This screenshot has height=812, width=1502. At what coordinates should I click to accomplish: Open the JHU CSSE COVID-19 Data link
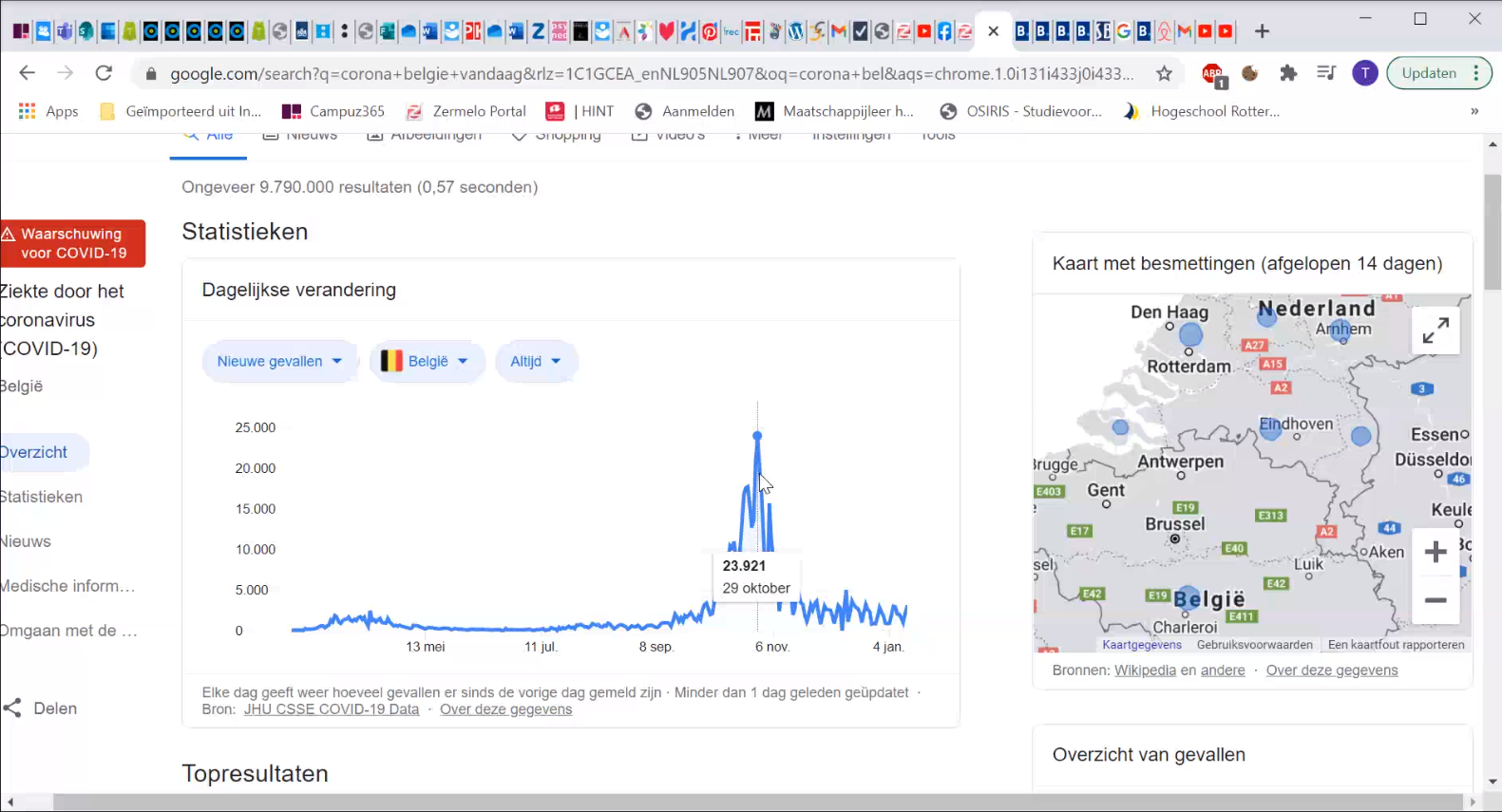[x=331, y=709]
